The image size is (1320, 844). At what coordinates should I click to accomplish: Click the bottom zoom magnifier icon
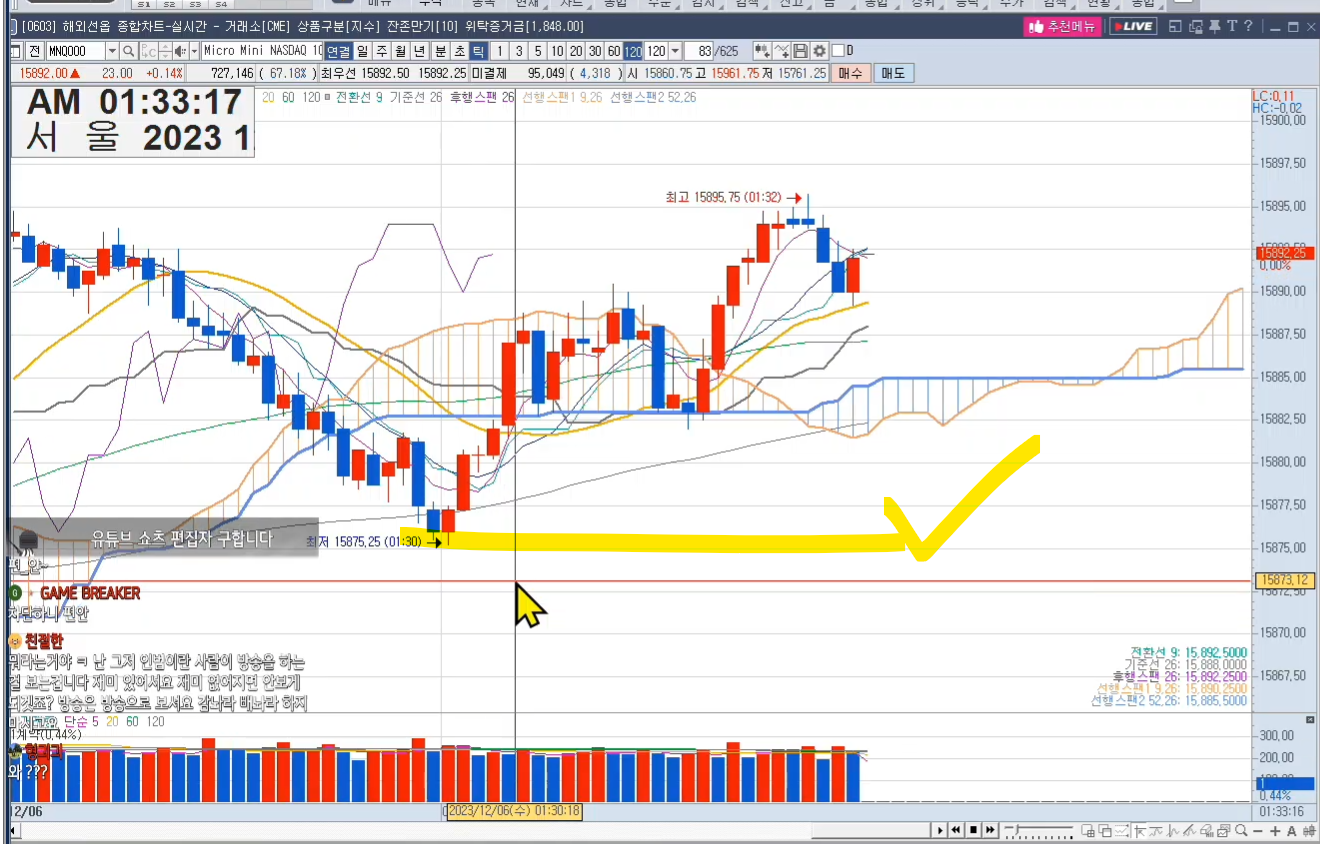pyautogui.click(x=1241, y=831)
